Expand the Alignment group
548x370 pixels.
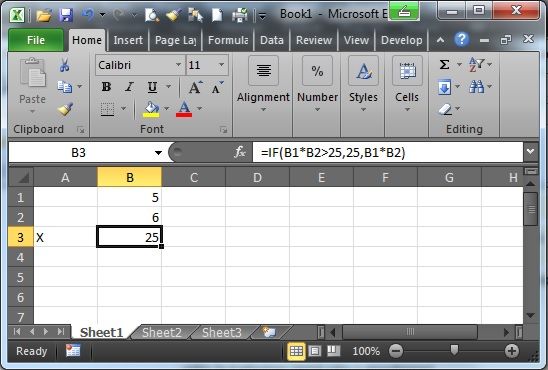tap(263, 85)
